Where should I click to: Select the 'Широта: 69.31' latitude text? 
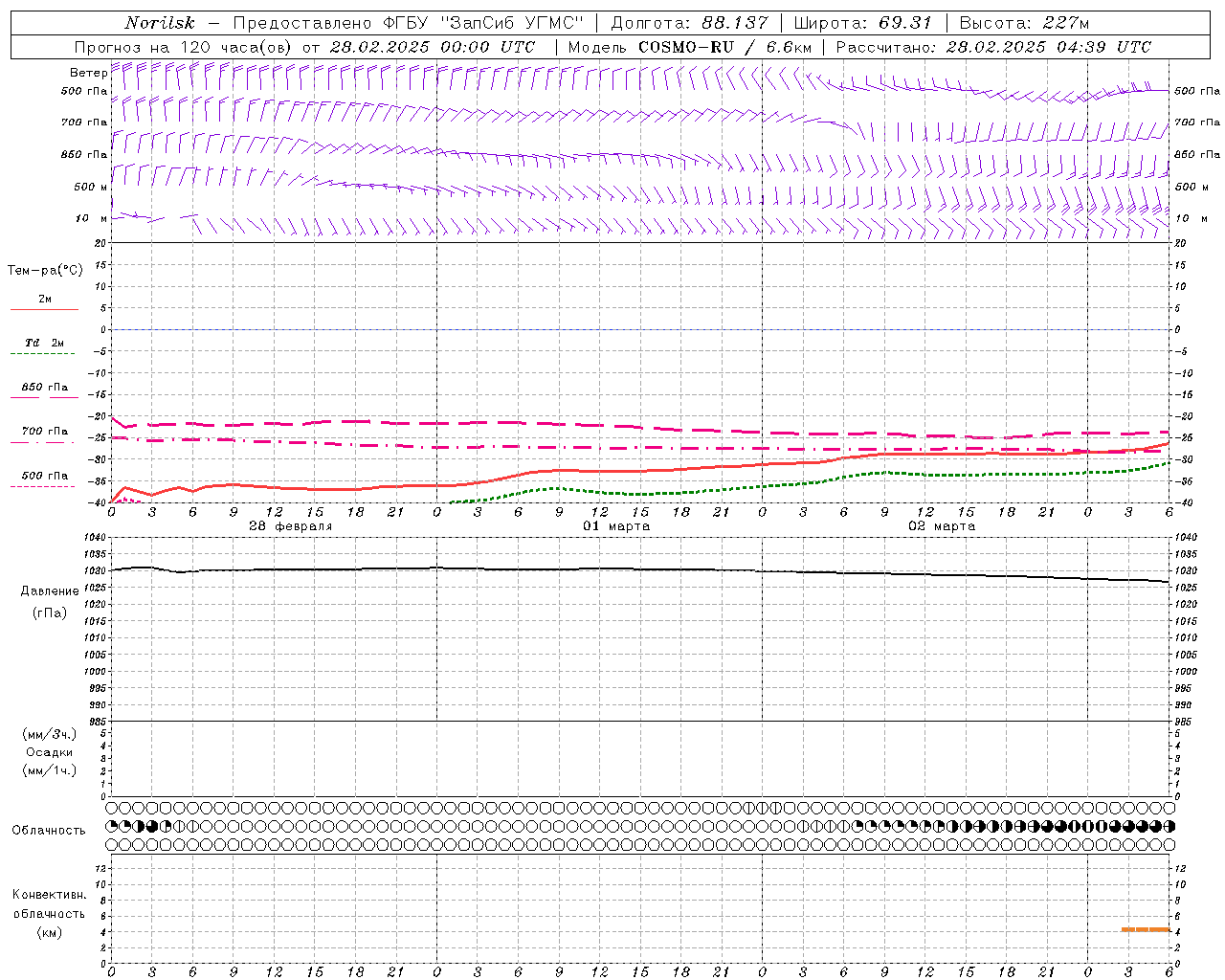pyautogui.click(x=863, y=23)
